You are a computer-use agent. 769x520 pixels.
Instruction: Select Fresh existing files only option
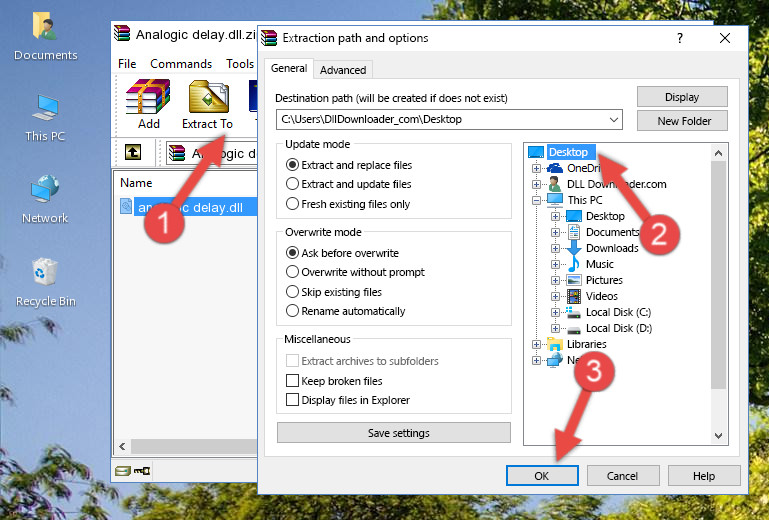click(x=348, y=204)
